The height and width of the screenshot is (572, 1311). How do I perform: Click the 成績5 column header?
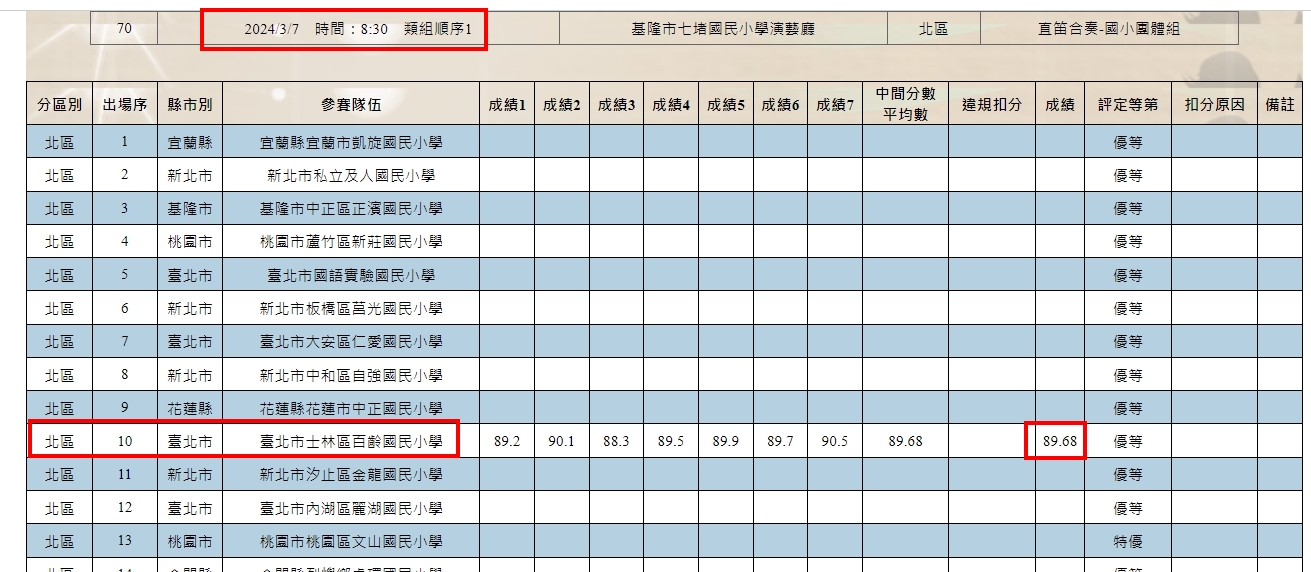tap(725, 104)
